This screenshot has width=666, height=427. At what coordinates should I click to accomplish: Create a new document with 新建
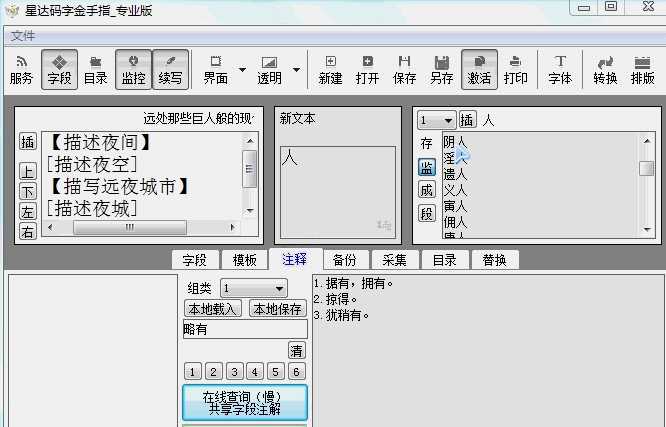pyautogui.click(x=330, y=70)
